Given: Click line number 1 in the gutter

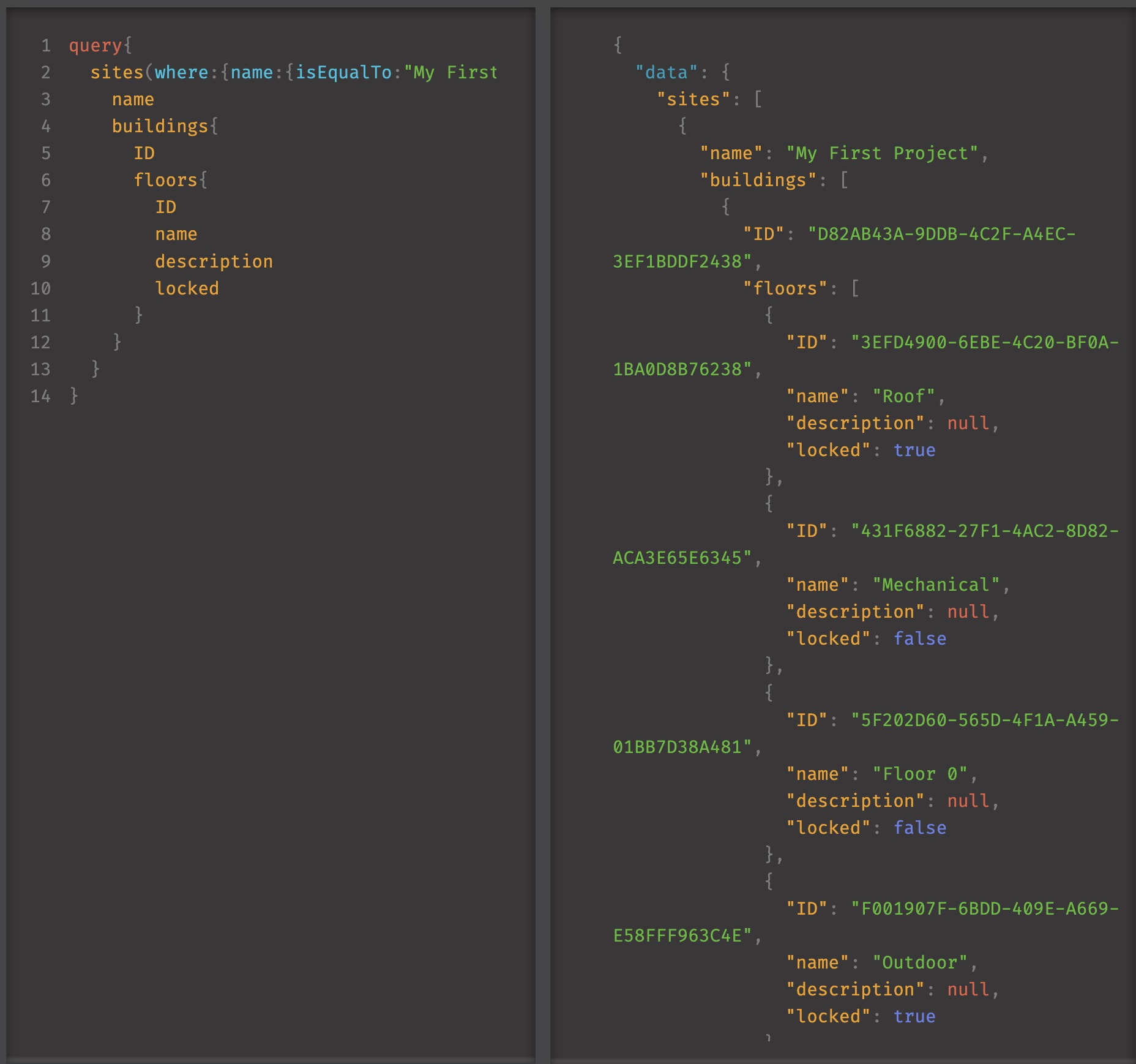Looking at the screenshot, I should (x=46, y=46).
